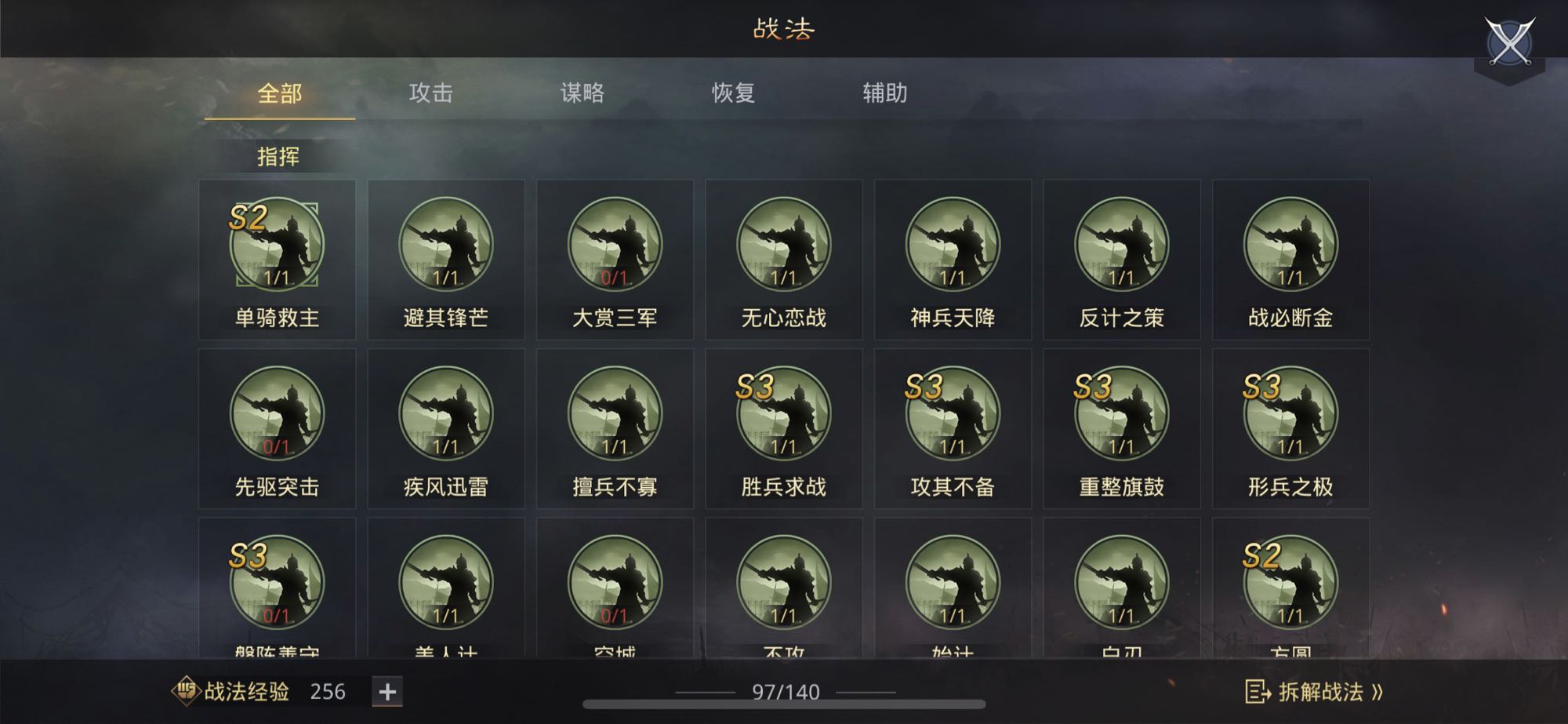
Task: Choose the 大赏三军 tactic icon
Action: coord(615,244)
